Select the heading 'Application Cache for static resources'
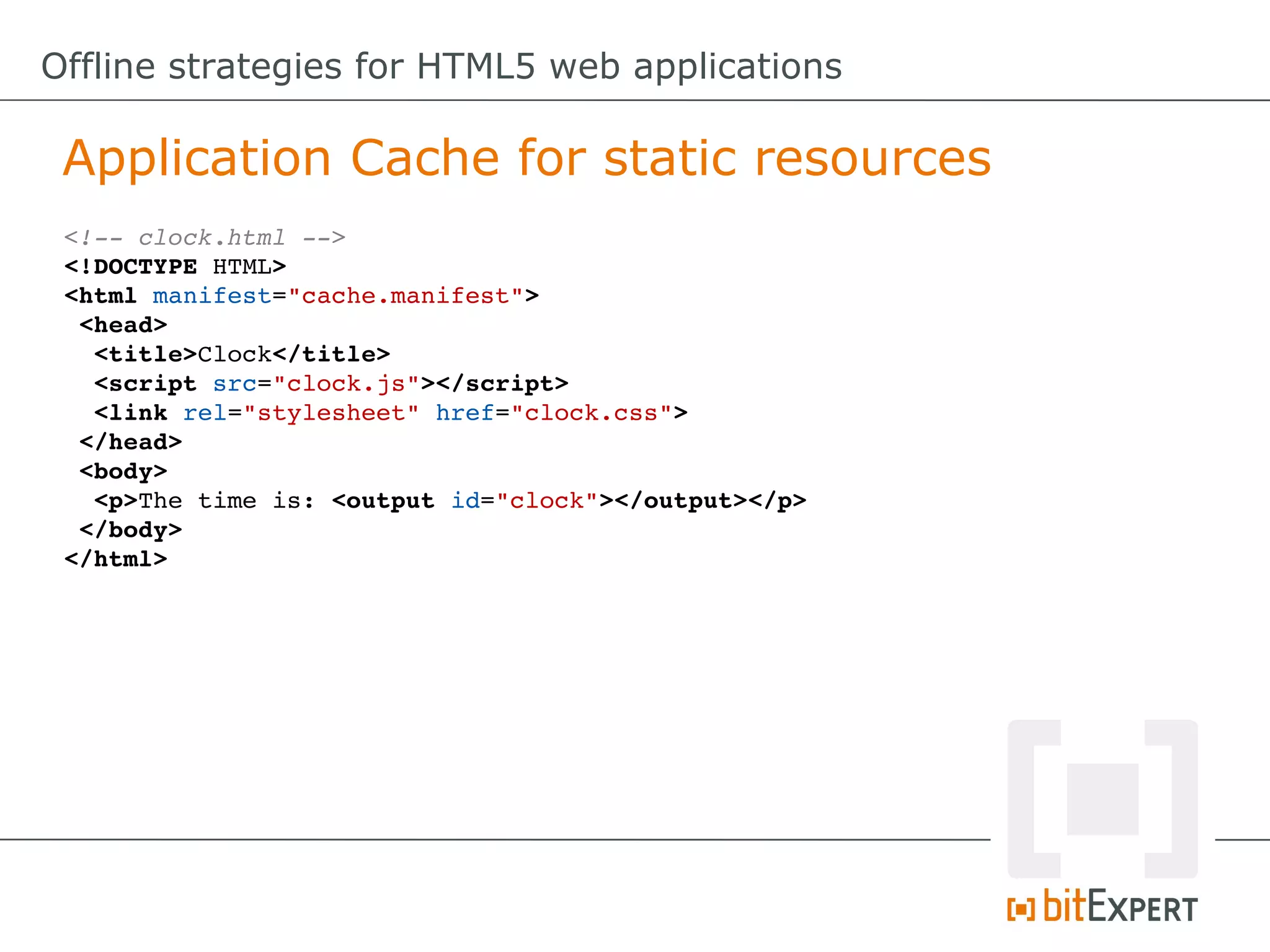This screenshot has width=1270, height=952. pyautogui.click(x=527, y=159)
